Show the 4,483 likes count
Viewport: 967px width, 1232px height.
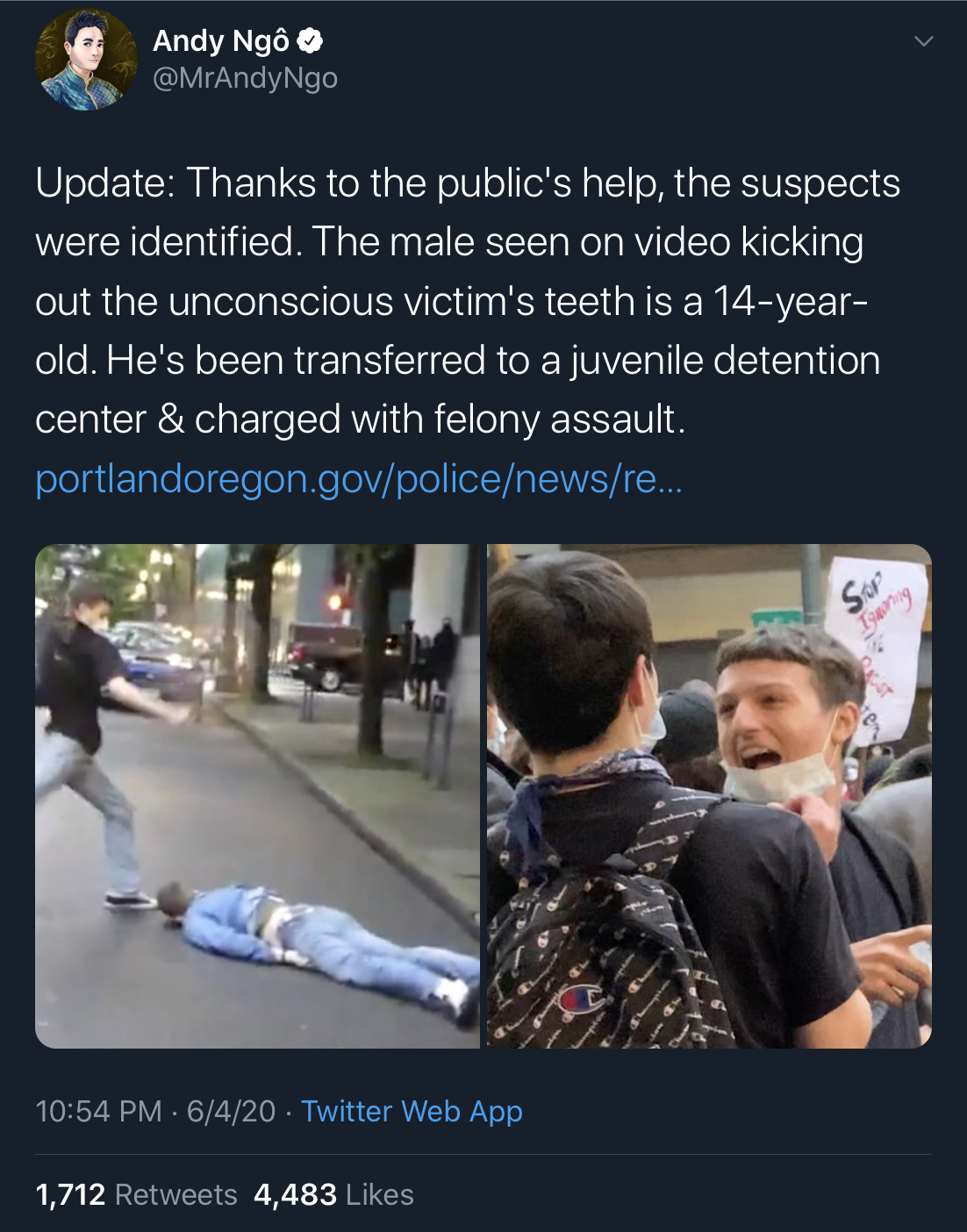(295, 1194)
